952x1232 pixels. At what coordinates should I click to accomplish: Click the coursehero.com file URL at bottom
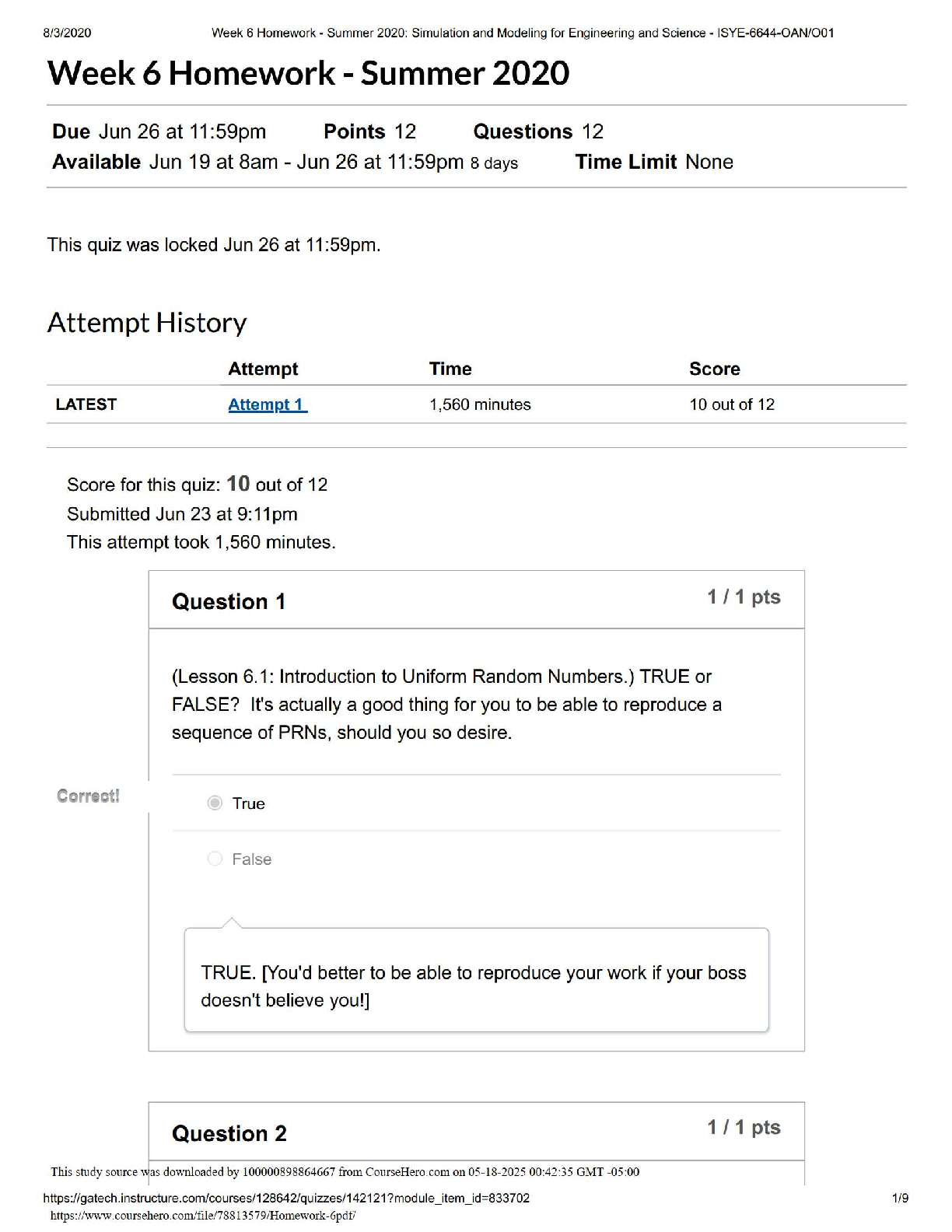(x=203, y=1216)
